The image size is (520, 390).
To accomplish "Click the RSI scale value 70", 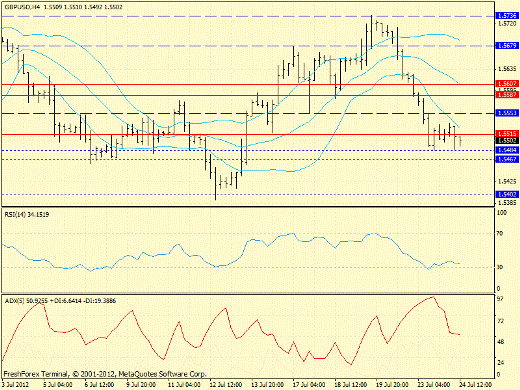I will click(x=500, y=234).
